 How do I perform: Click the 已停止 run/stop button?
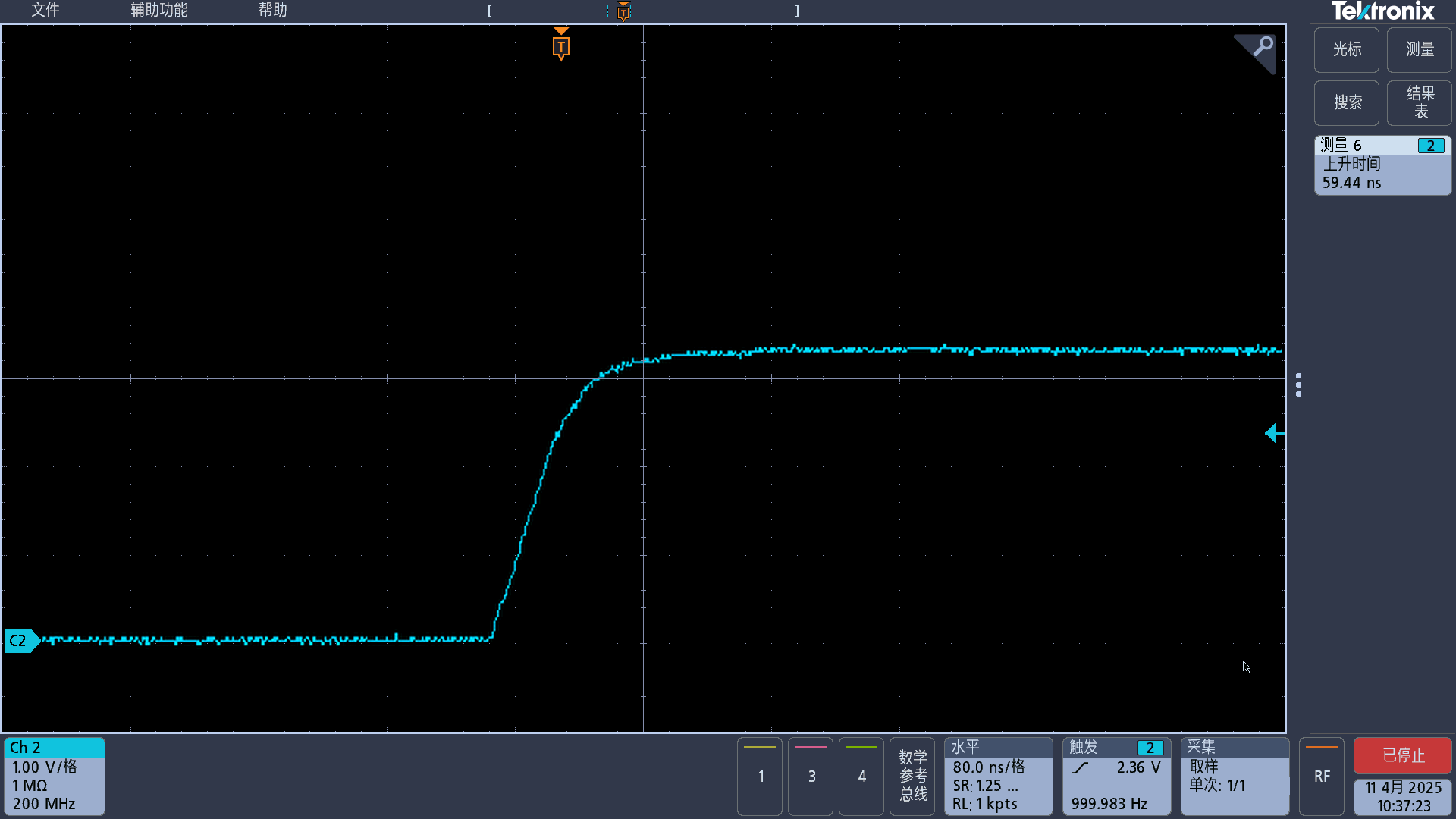[1402, 755]
